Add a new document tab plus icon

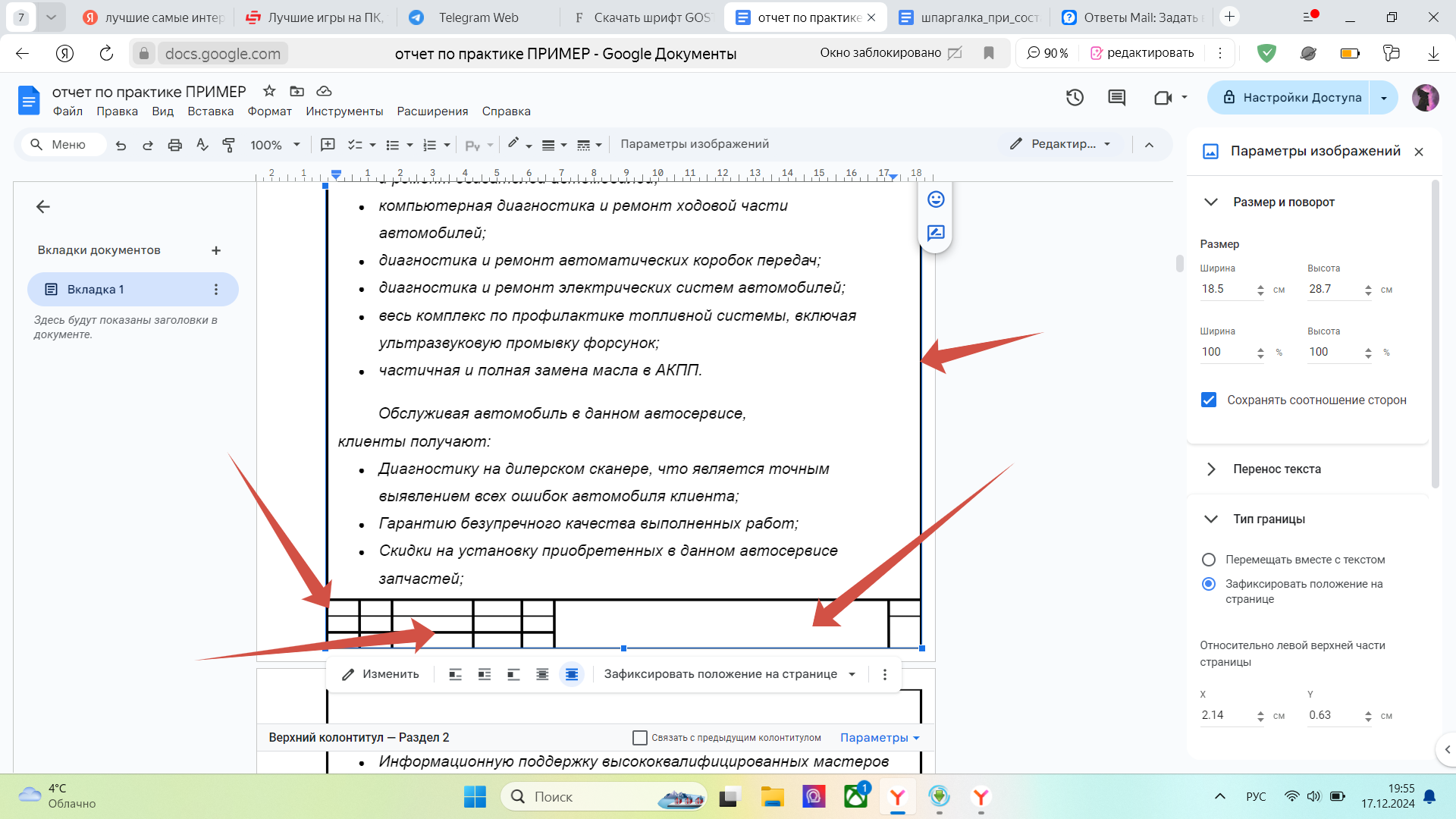[216, 250]
